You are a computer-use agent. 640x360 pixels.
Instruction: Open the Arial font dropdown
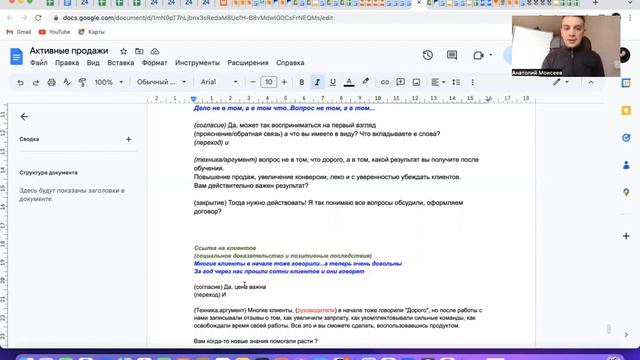coord(219,82)
